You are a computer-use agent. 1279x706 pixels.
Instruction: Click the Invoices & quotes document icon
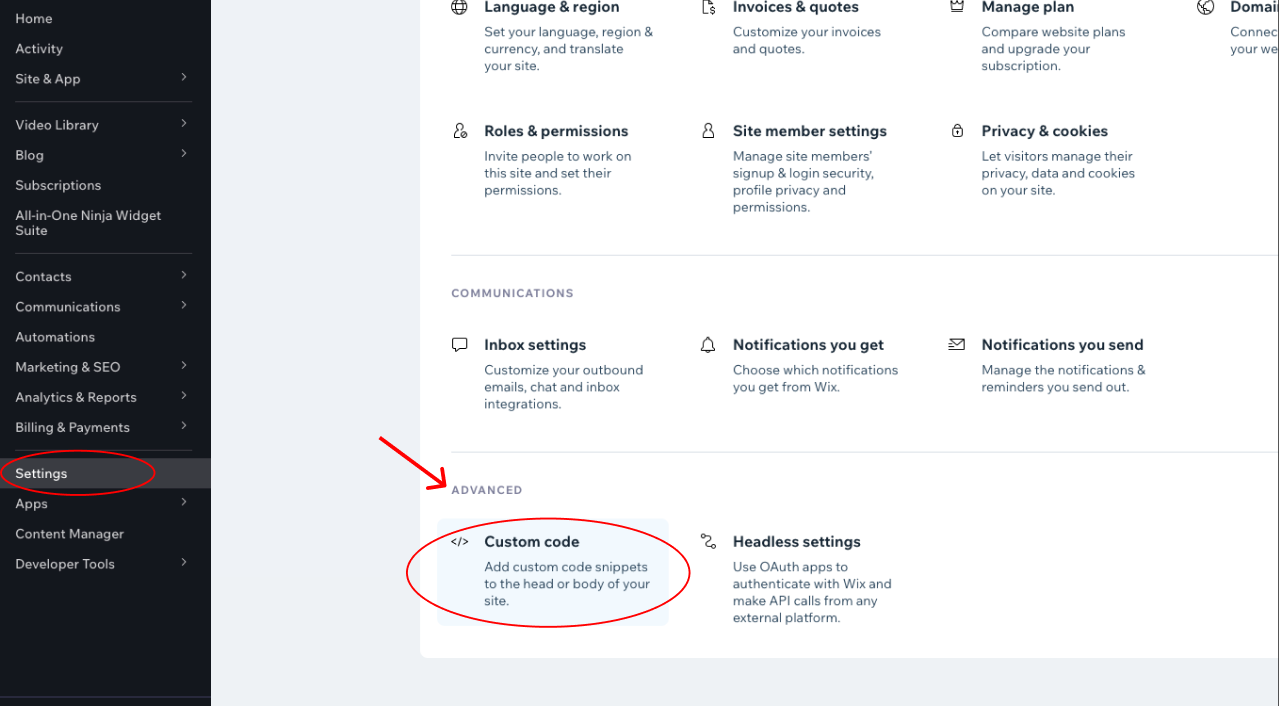click(708, 7)
